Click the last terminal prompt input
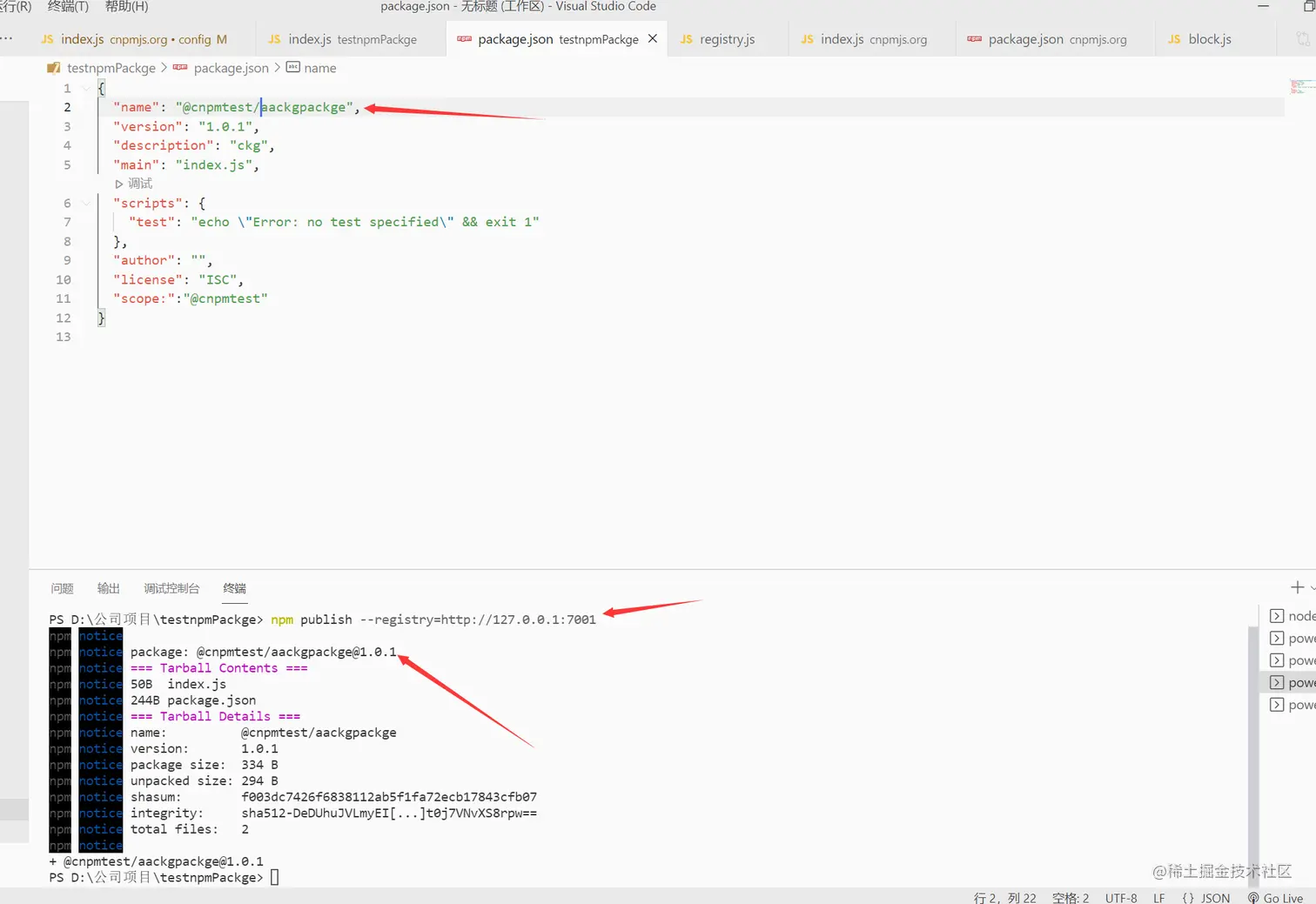Screen dimensions: 1316x904 274,877
